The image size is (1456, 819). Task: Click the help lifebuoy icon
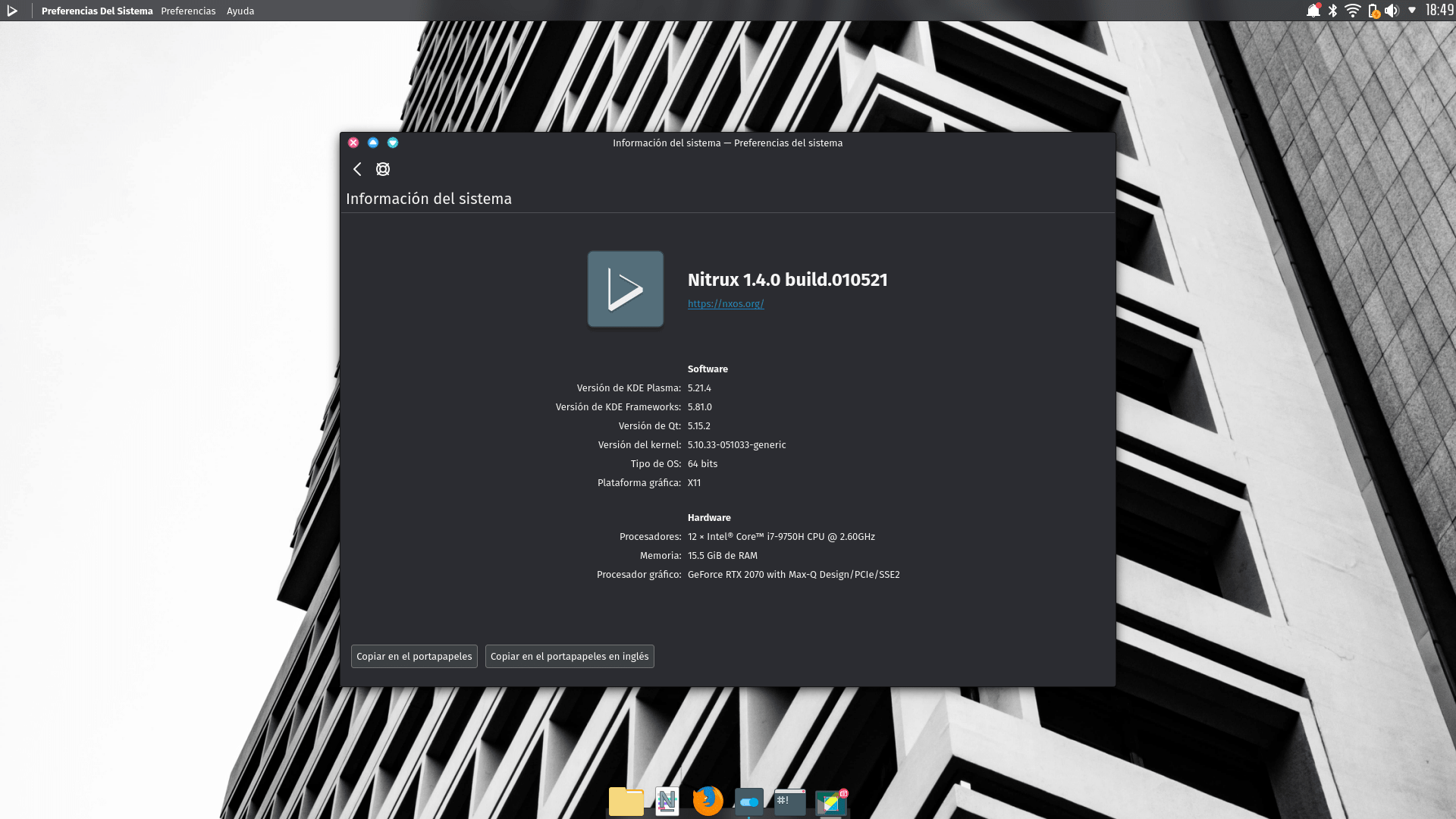pos(383,169)
